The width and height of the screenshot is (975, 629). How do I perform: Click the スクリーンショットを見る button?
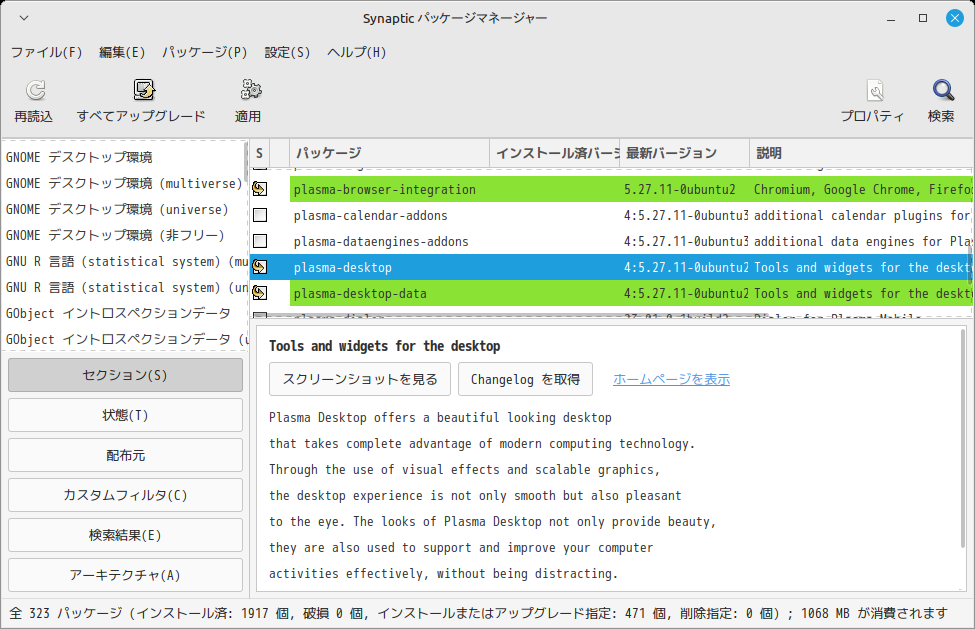click(x=361, y=380)
